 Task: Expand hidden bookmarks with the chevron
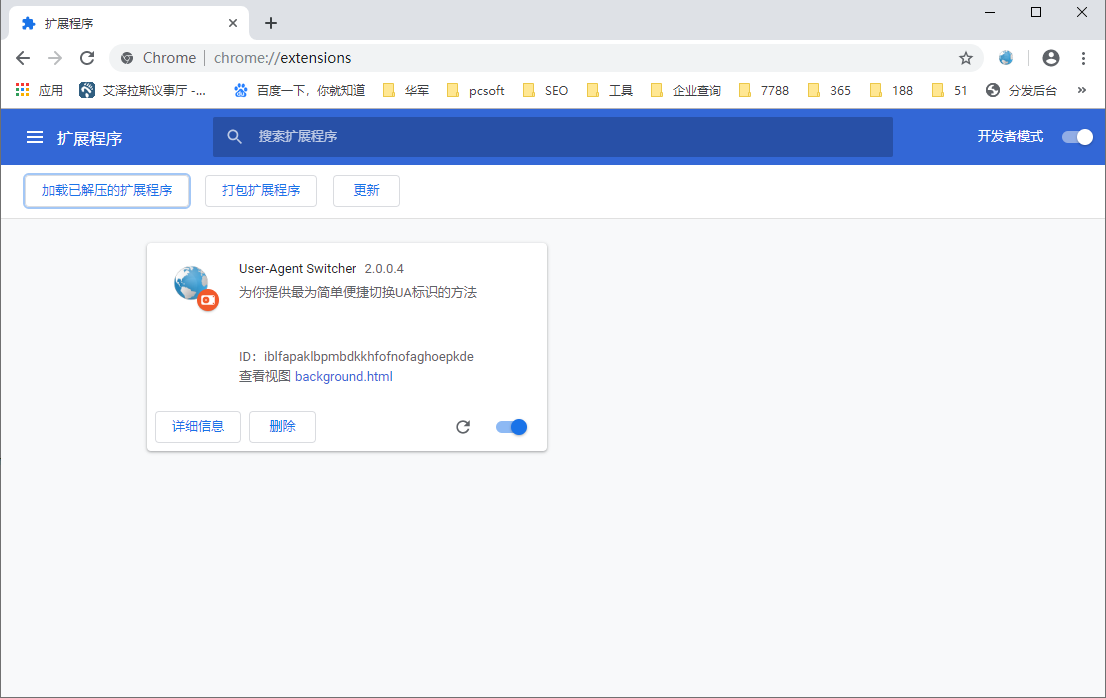(1082, 90)
